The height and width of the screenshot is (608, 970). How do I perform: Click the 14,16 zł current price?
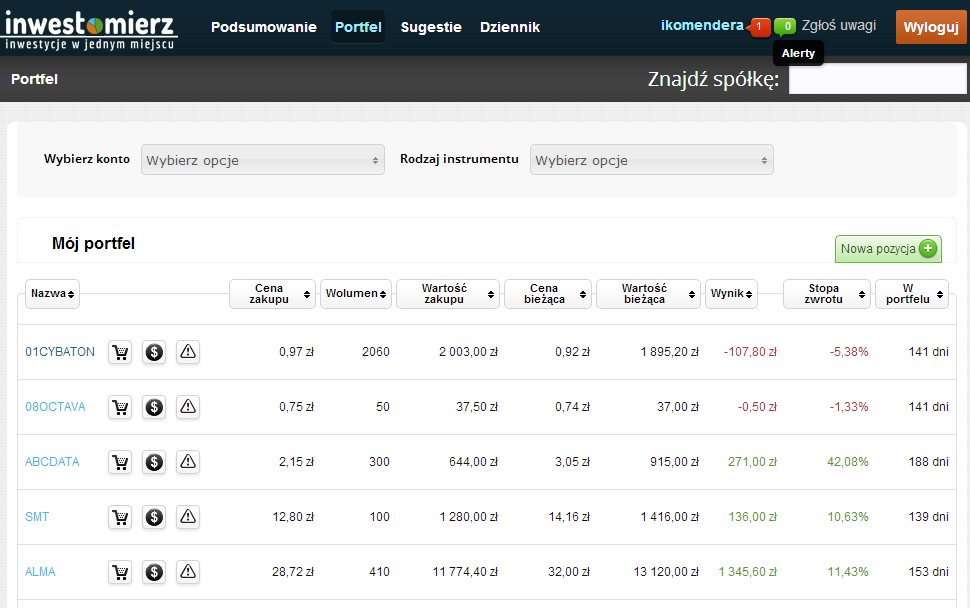(569, 517)
